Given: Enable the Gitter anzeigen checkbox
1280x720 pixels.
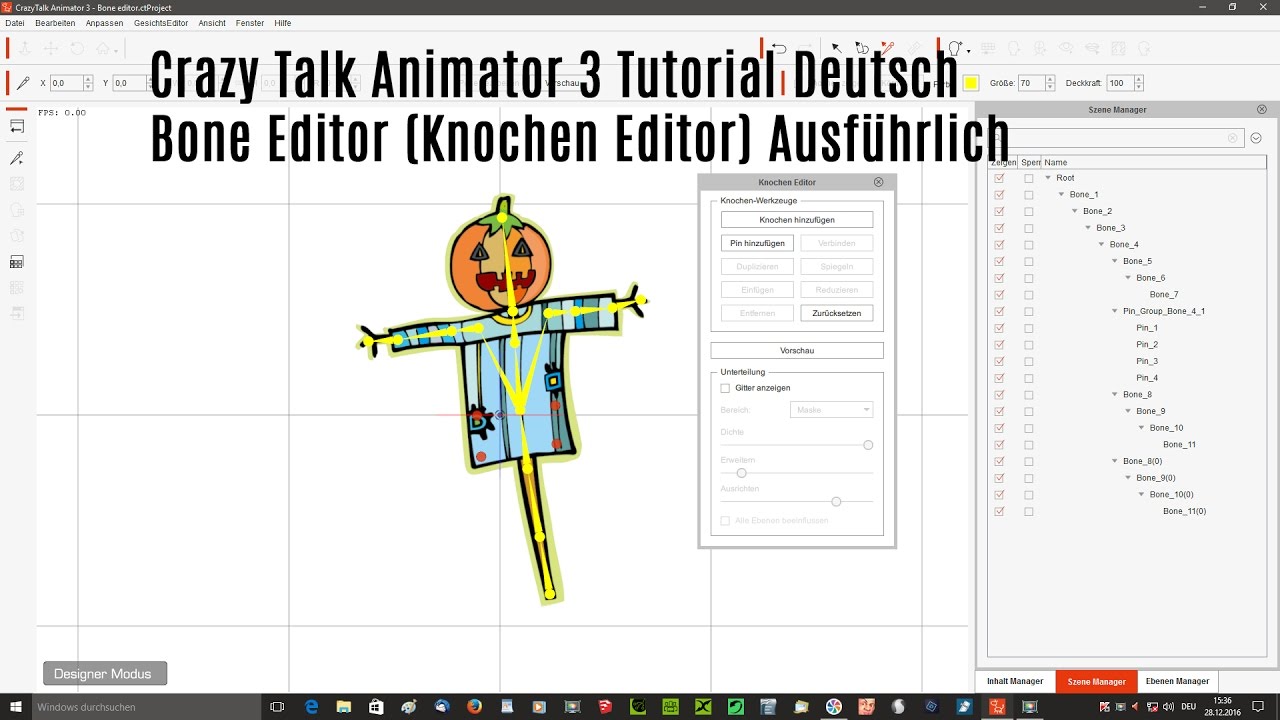Looking at the screenshot, I should (725, 388).
